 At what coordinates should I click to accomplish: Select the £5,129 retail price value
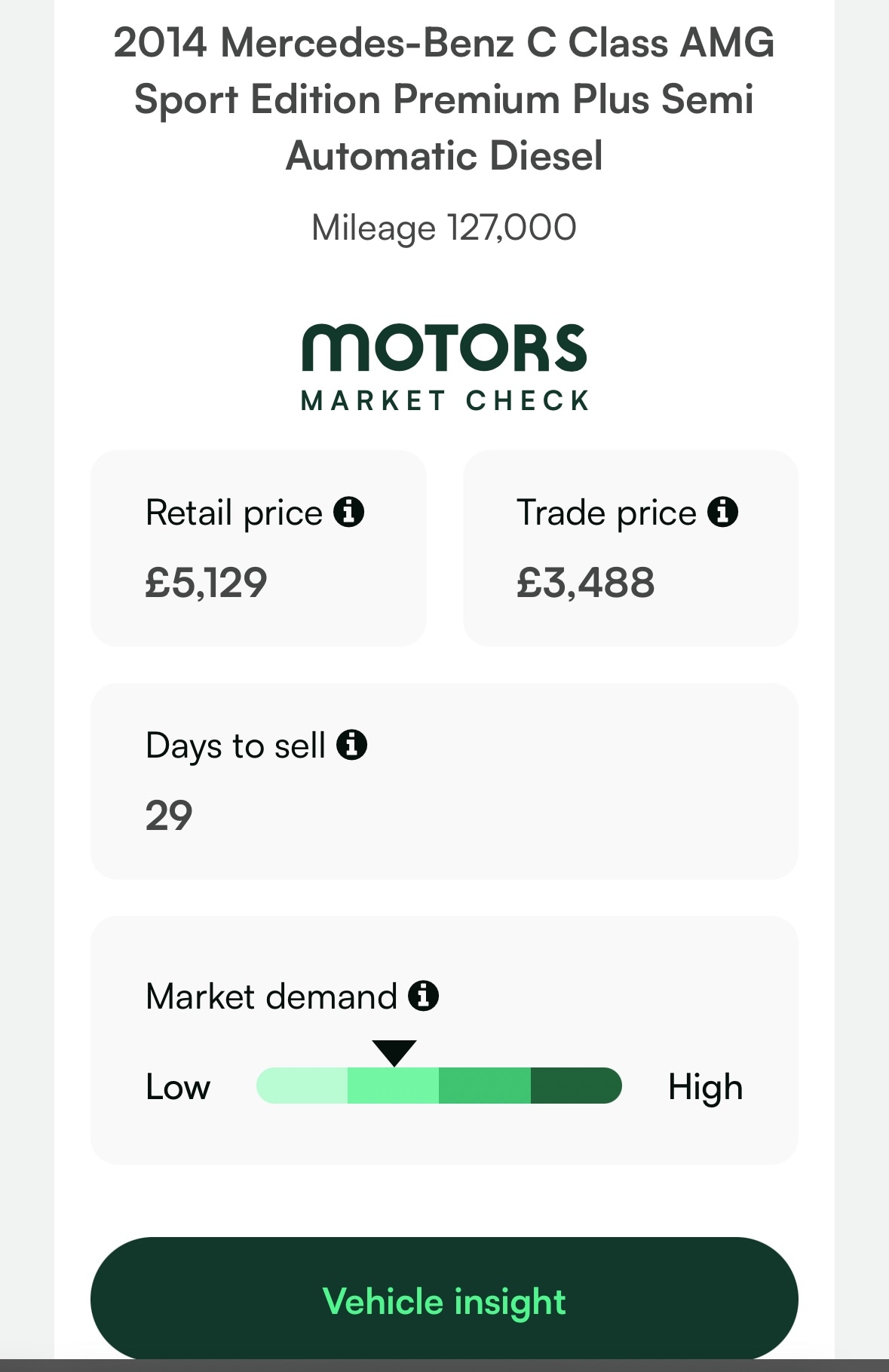[x=206, y=583]
